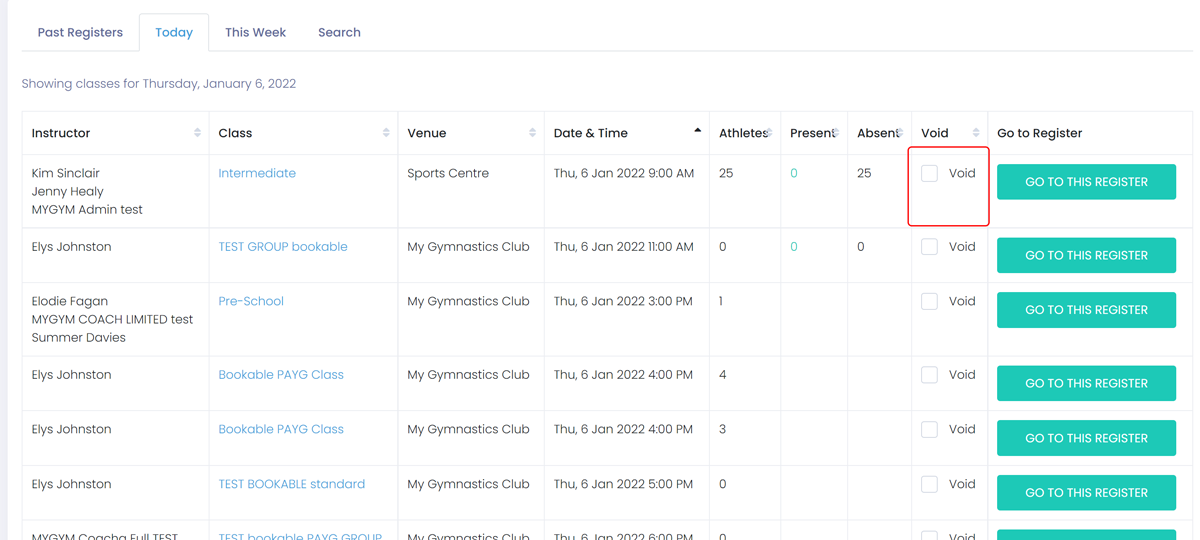Sort by Athletes column header
Viewport: 1200px width, 540px height.
743,133
